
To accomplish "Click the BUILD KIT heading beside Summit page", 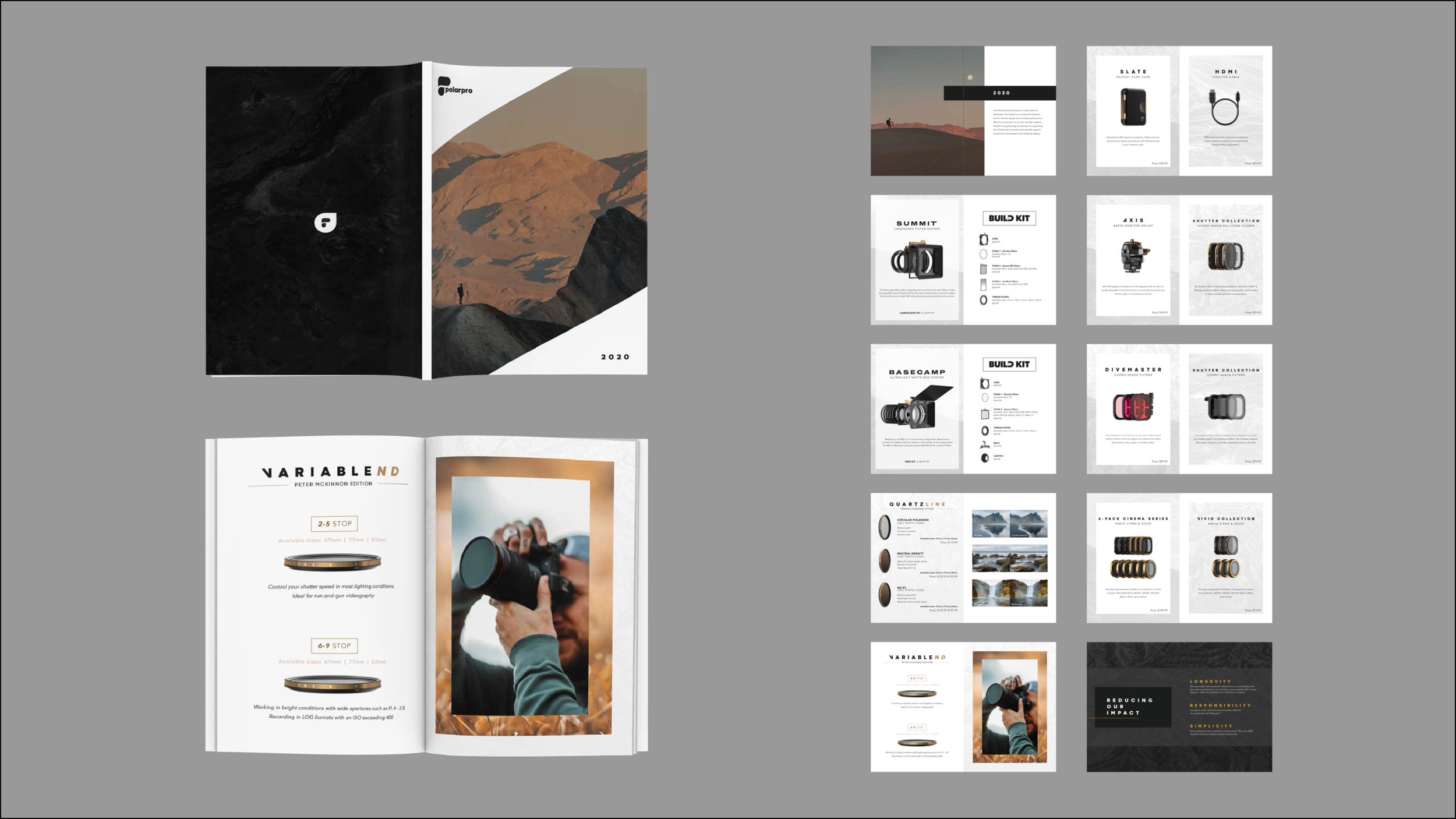I will [x=1009, y=218].
